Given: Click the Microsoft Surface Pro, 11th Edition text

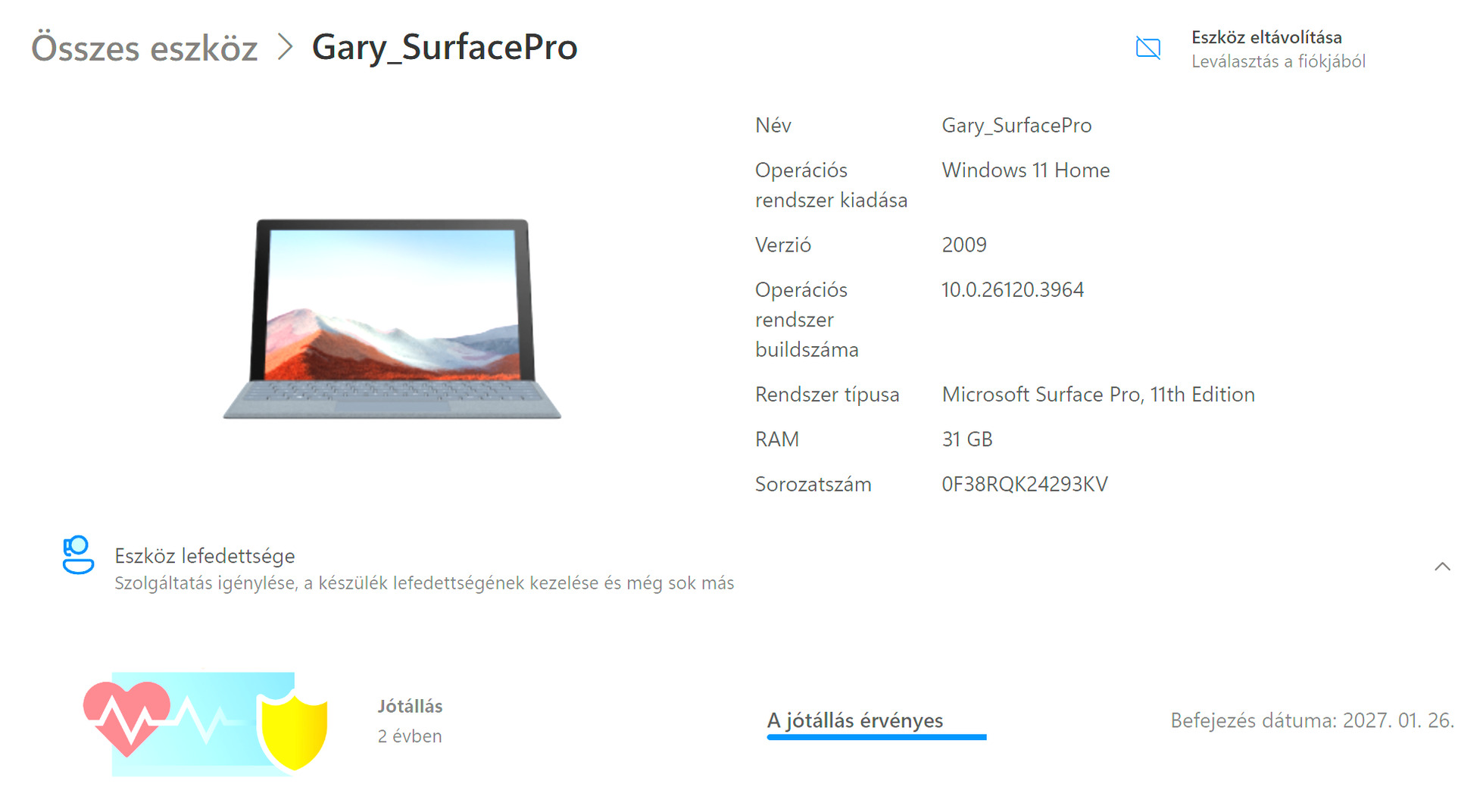Looking at the screenshot, I should coord(1098,395).
